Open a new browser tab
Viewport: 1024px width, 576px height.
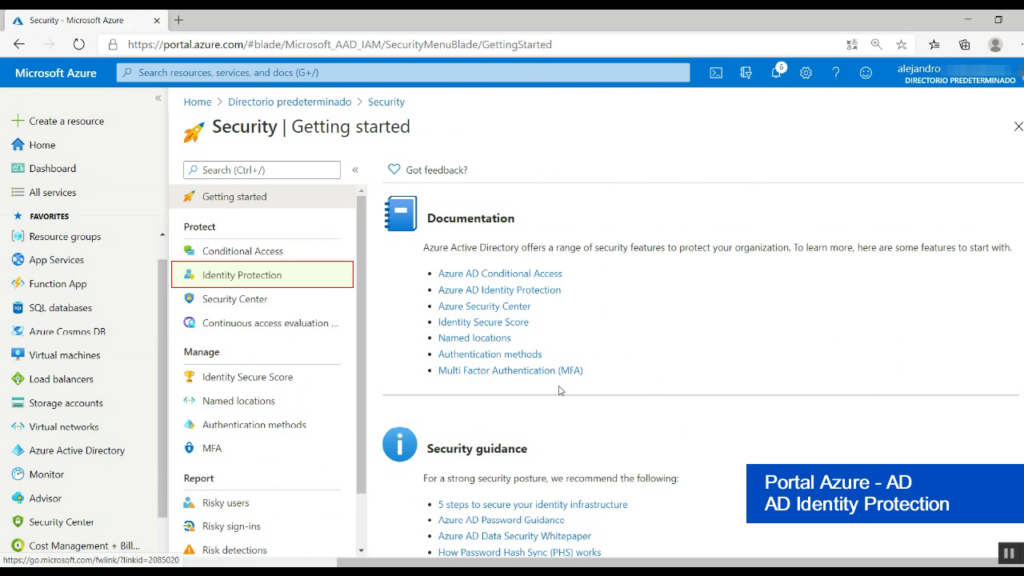(178, 20)
